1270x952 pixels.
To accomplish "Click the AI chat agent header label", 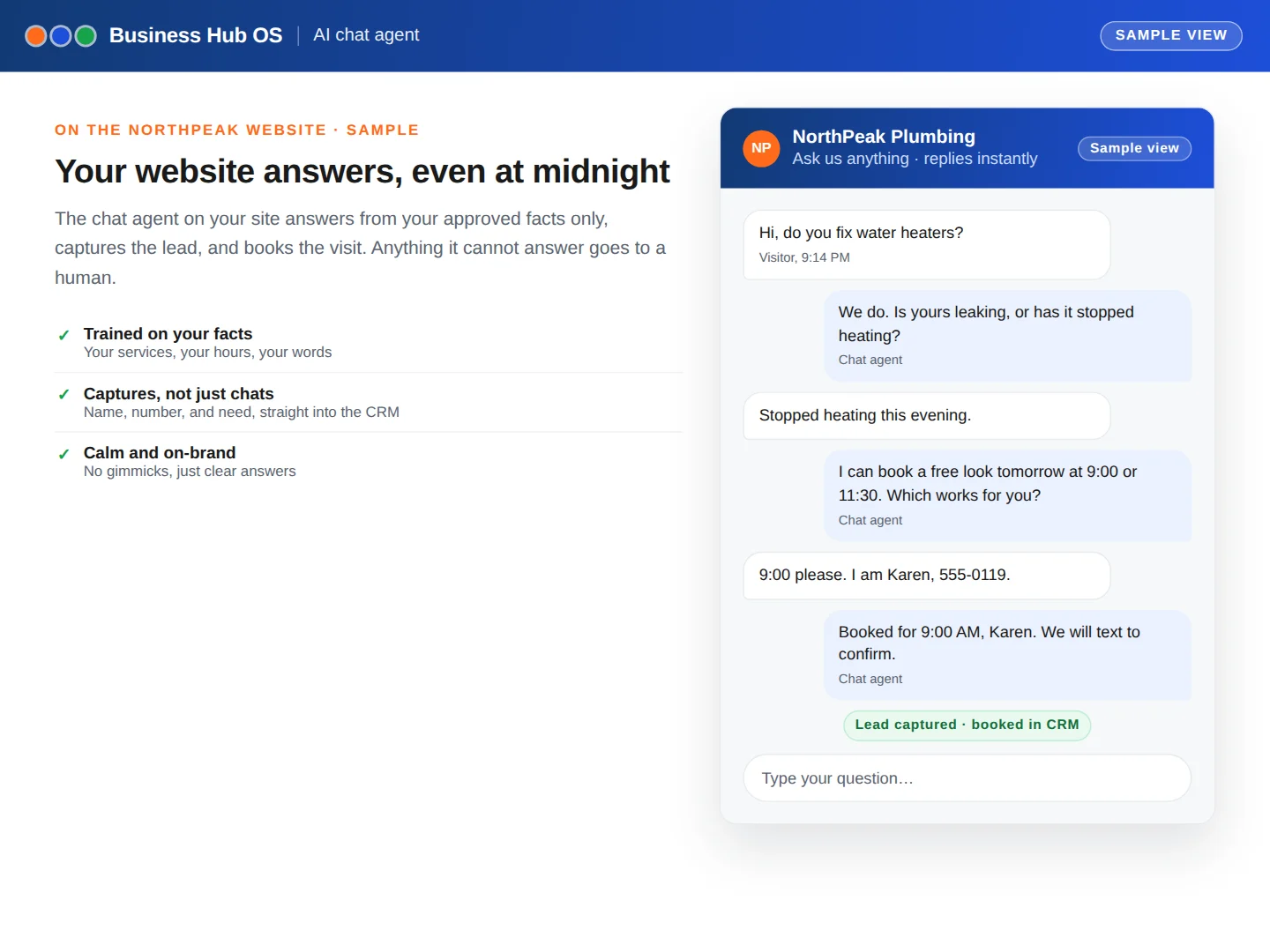I will (x=366, y=35).
